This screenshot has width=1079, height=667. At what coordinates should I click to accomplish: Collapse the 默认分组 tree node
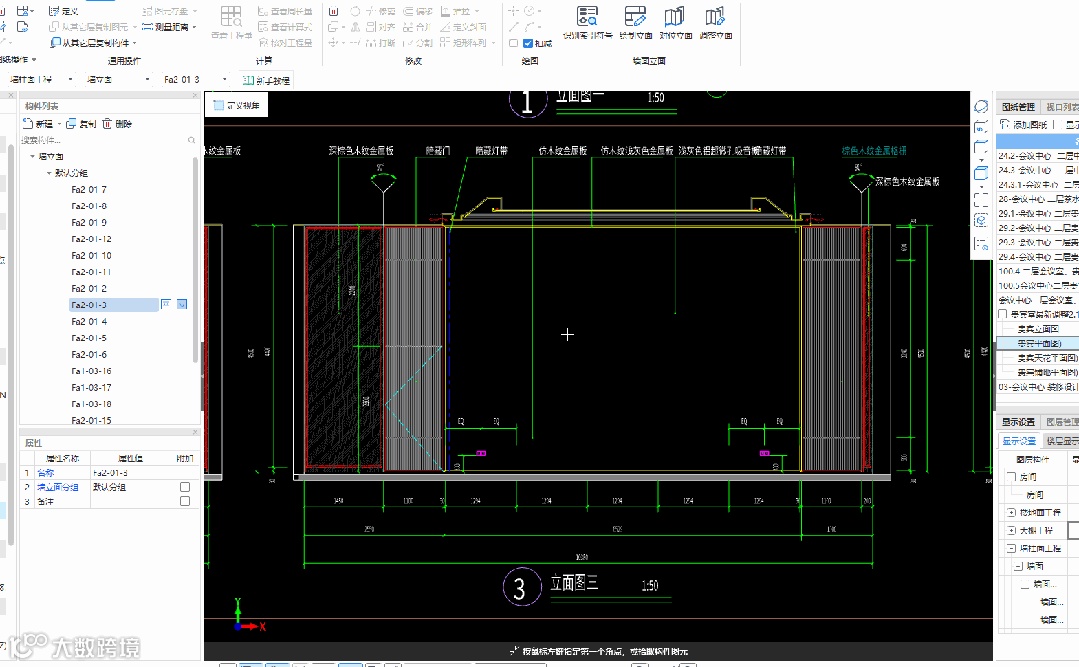(x=49, y=173)
